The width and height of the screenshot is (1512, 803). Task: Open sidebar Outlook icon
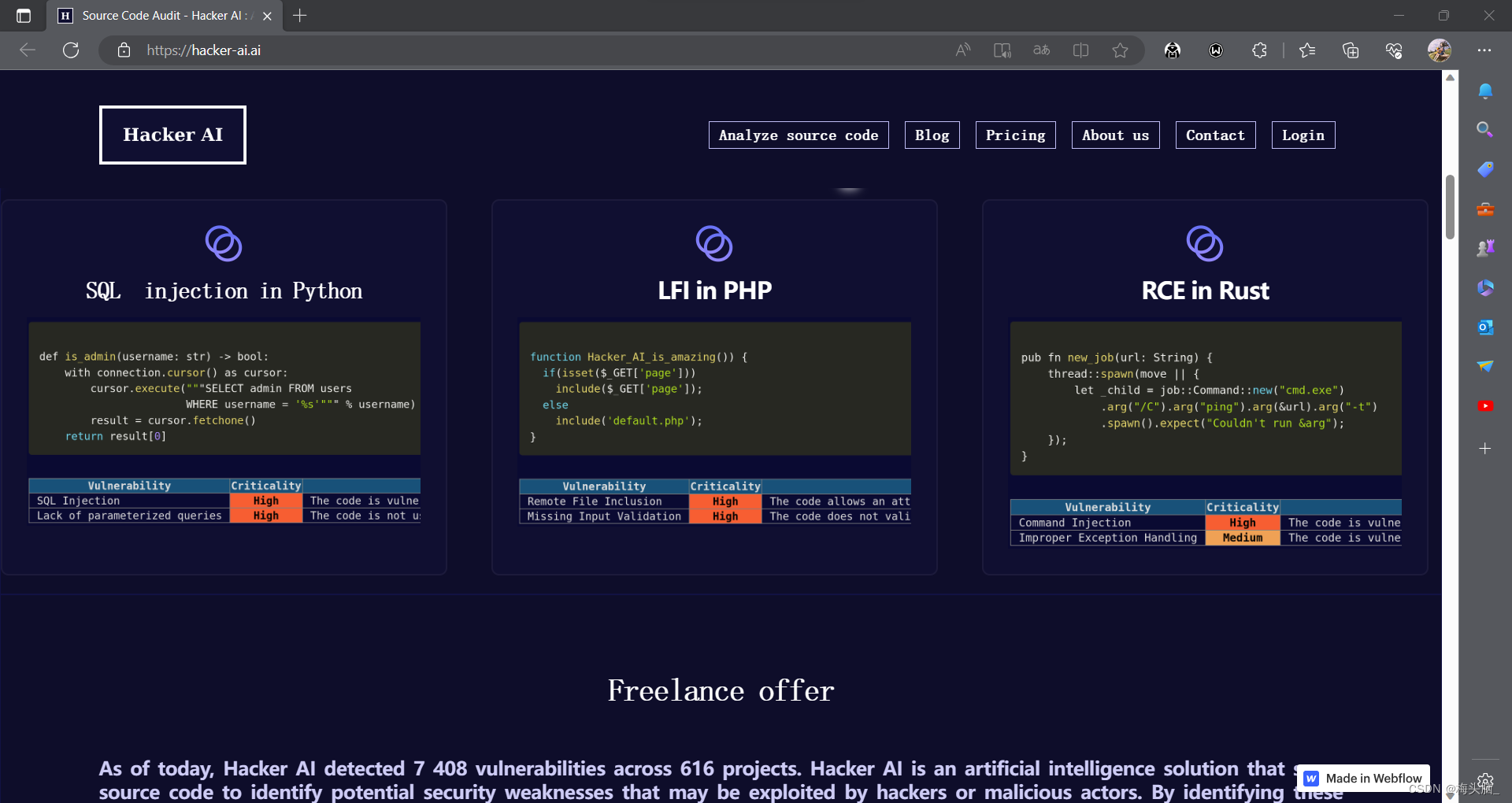[1485, 327]
